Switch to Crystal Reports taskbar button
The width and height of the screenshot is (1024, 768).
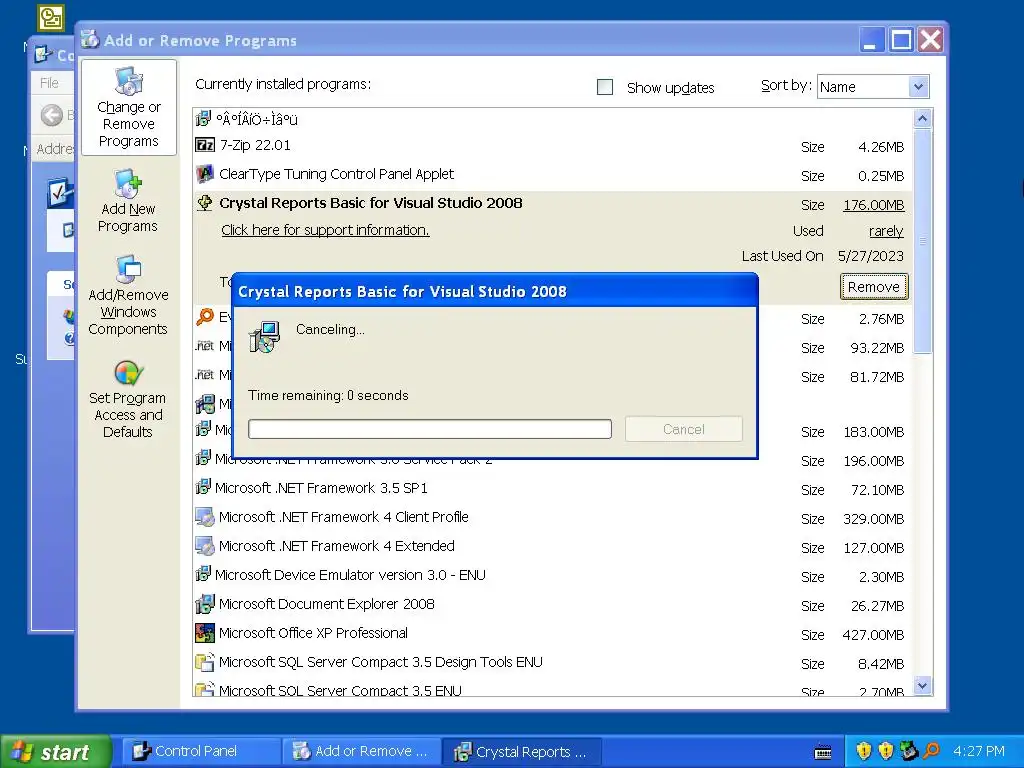pos(521,752)
